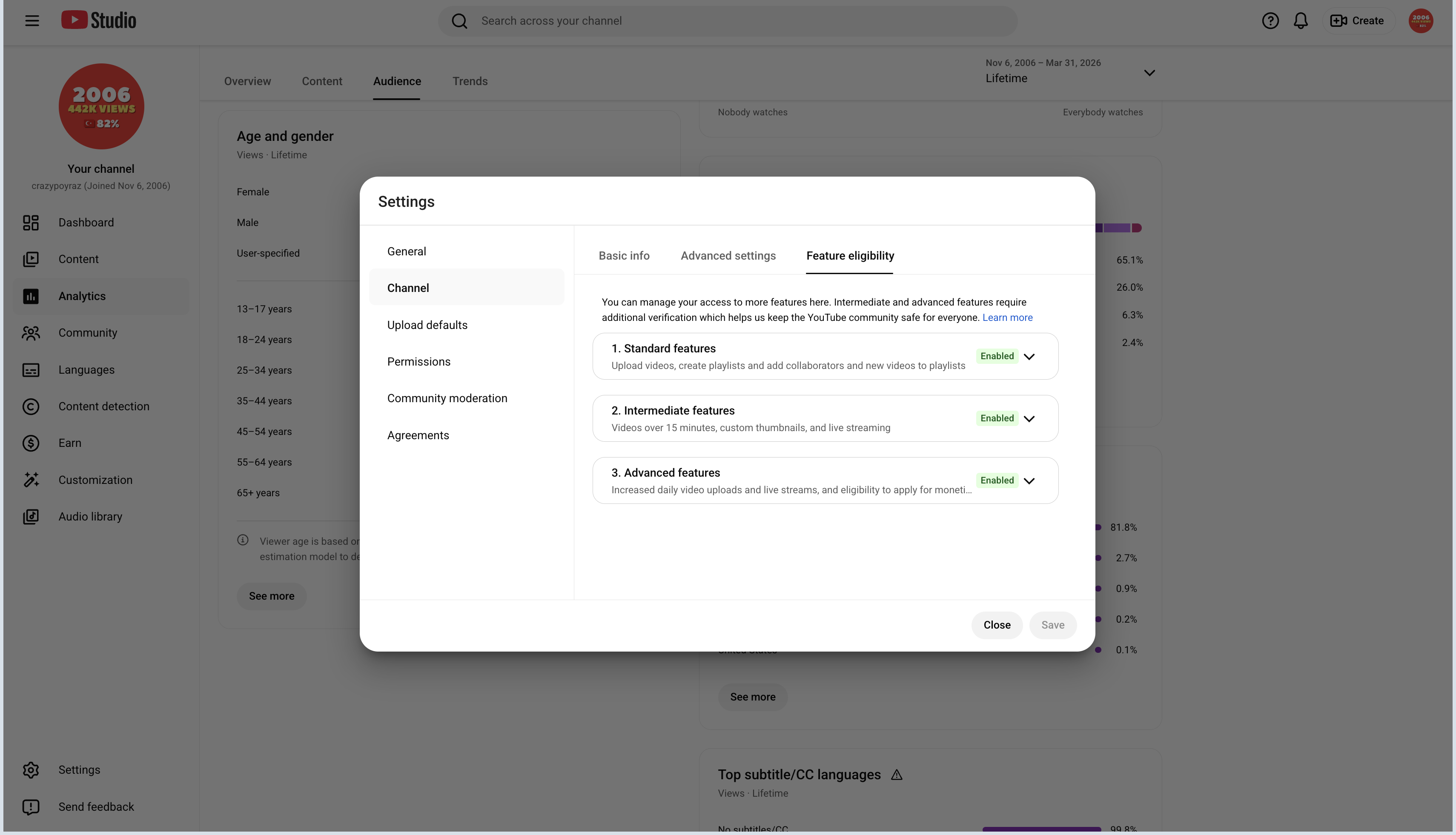Click Enabled badge for Standard features

tap(997, 356)
